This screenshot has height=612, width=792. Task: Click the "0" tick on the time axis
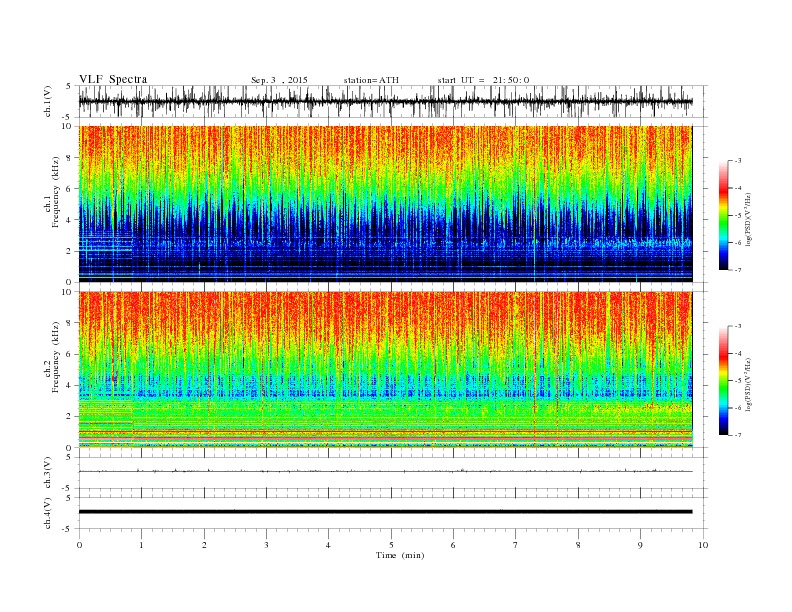(x=79, y=545)
